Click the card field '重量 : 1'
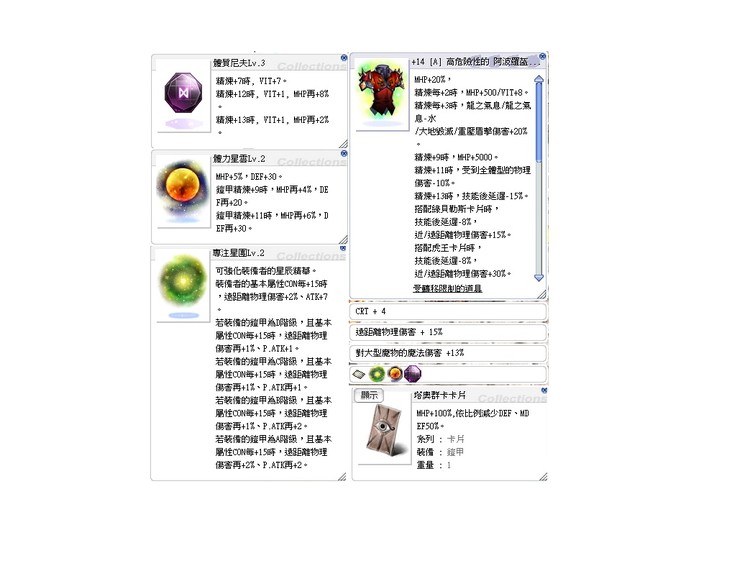The height and width of the screenshot is (576, 750). pyautogui.click(x=433, y=465)
